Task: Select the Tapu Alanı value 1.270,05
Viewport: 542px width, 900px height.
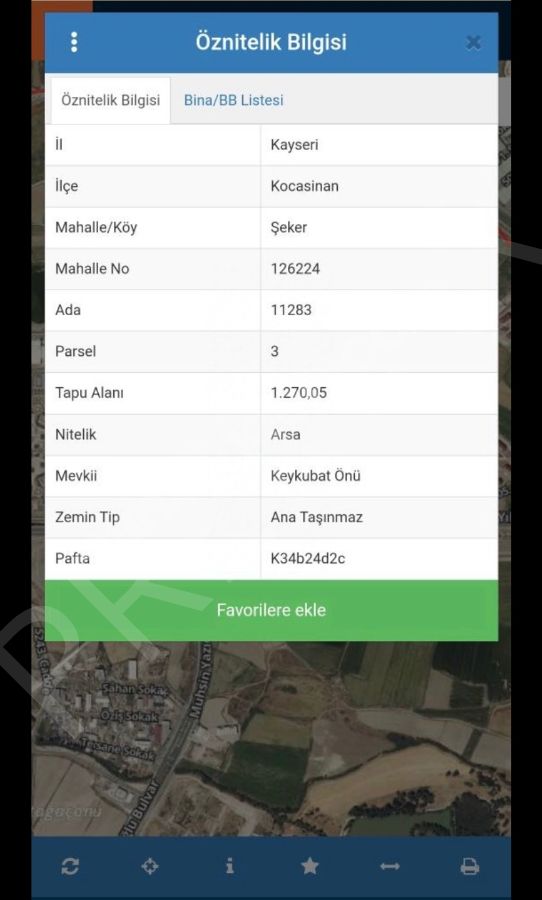Action: [299, 393]
